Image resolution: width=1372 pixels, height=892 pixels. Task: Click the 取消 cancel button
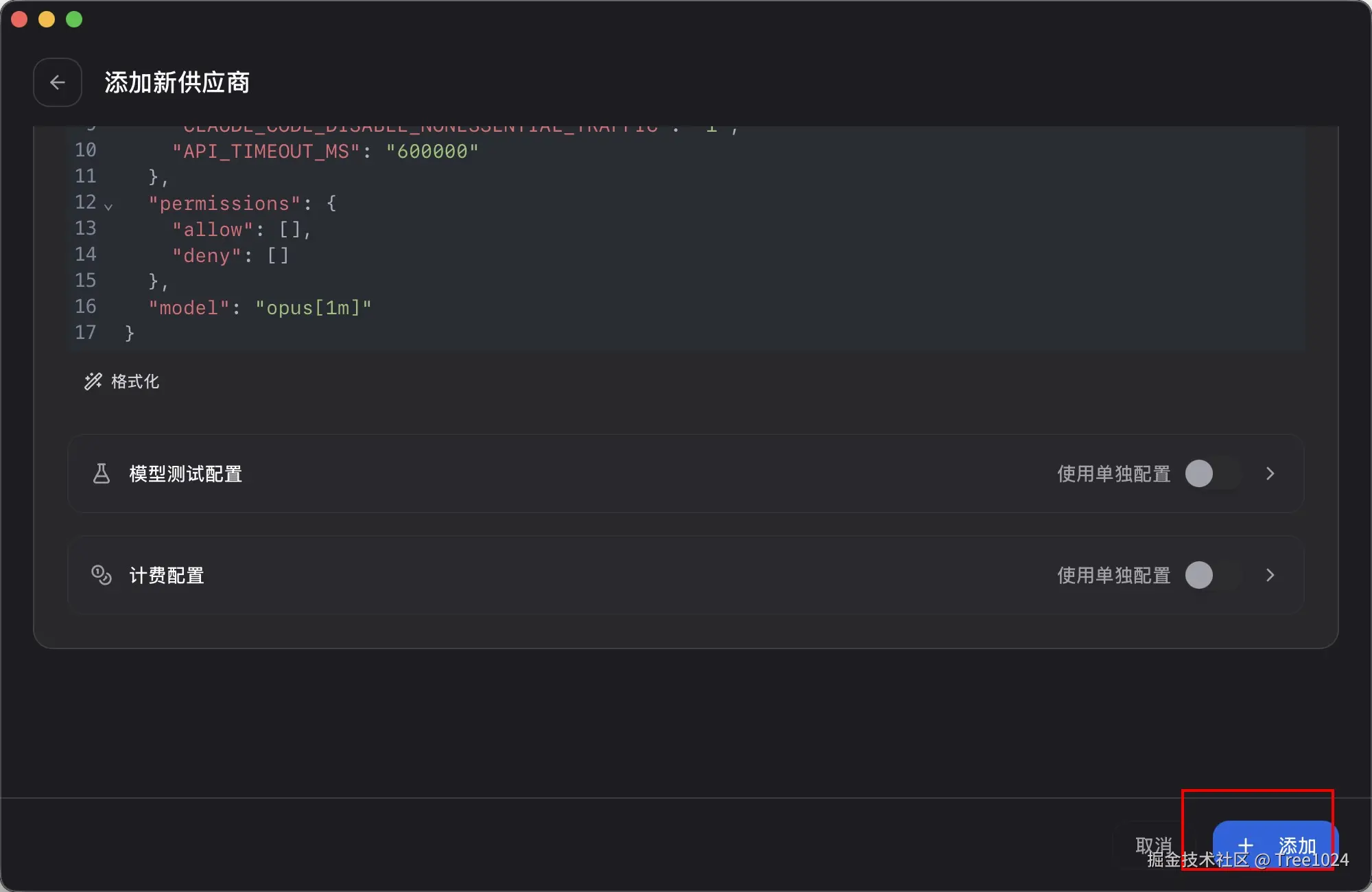[1155, 845]
